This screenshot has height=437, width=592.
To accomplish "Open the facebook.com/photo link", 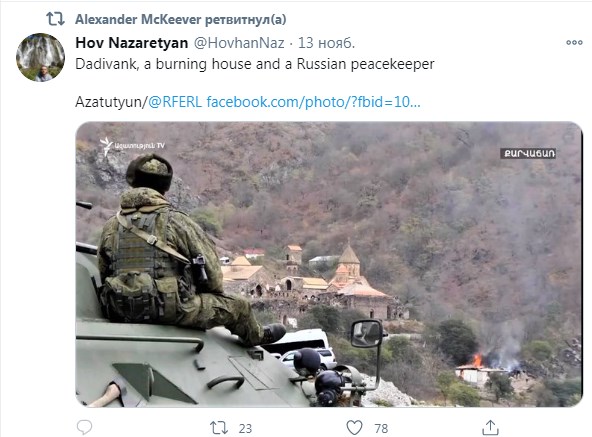I will tap(313, 102).
